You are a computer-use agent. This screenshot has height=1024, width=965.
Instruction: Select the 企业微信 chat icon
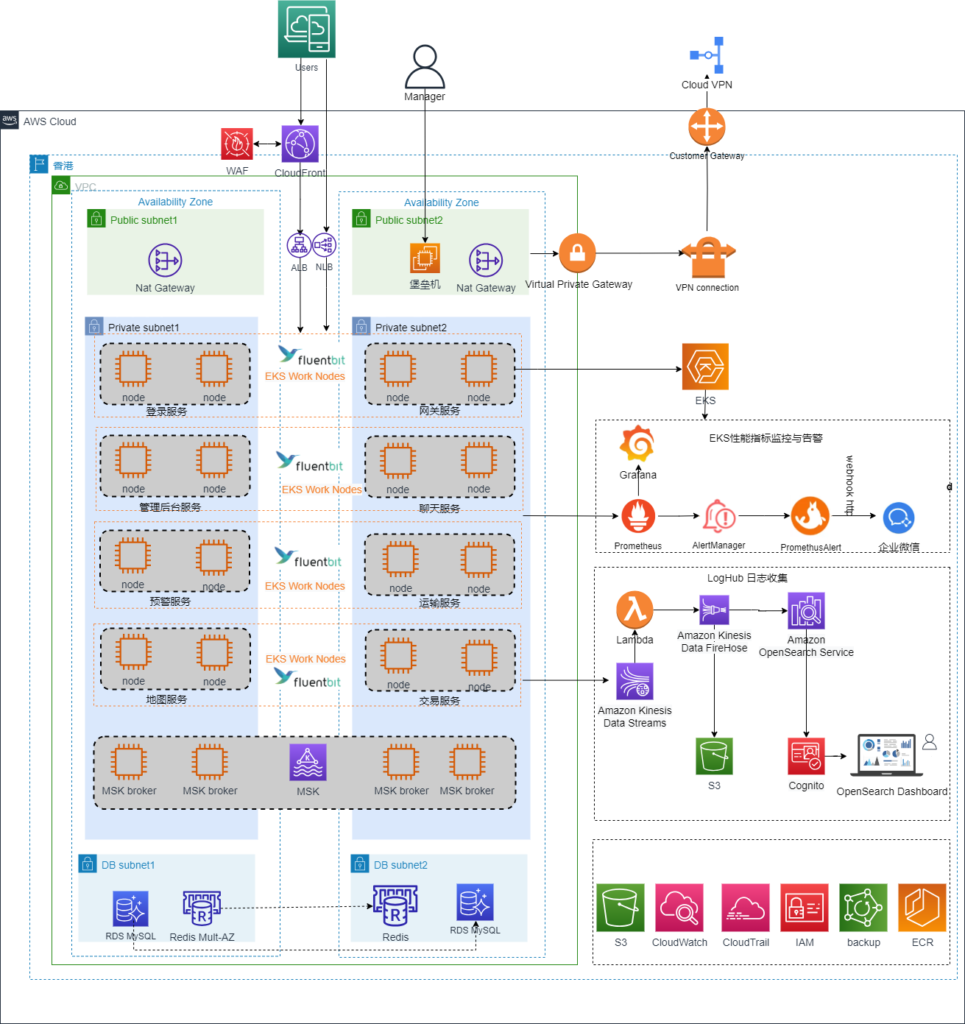[x=898, y=519]
